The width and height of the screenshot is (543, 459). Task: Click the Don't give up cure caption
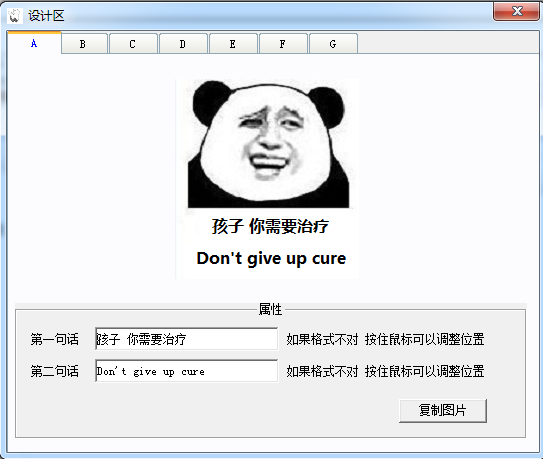pyautogui.click(x=271, y=259)
